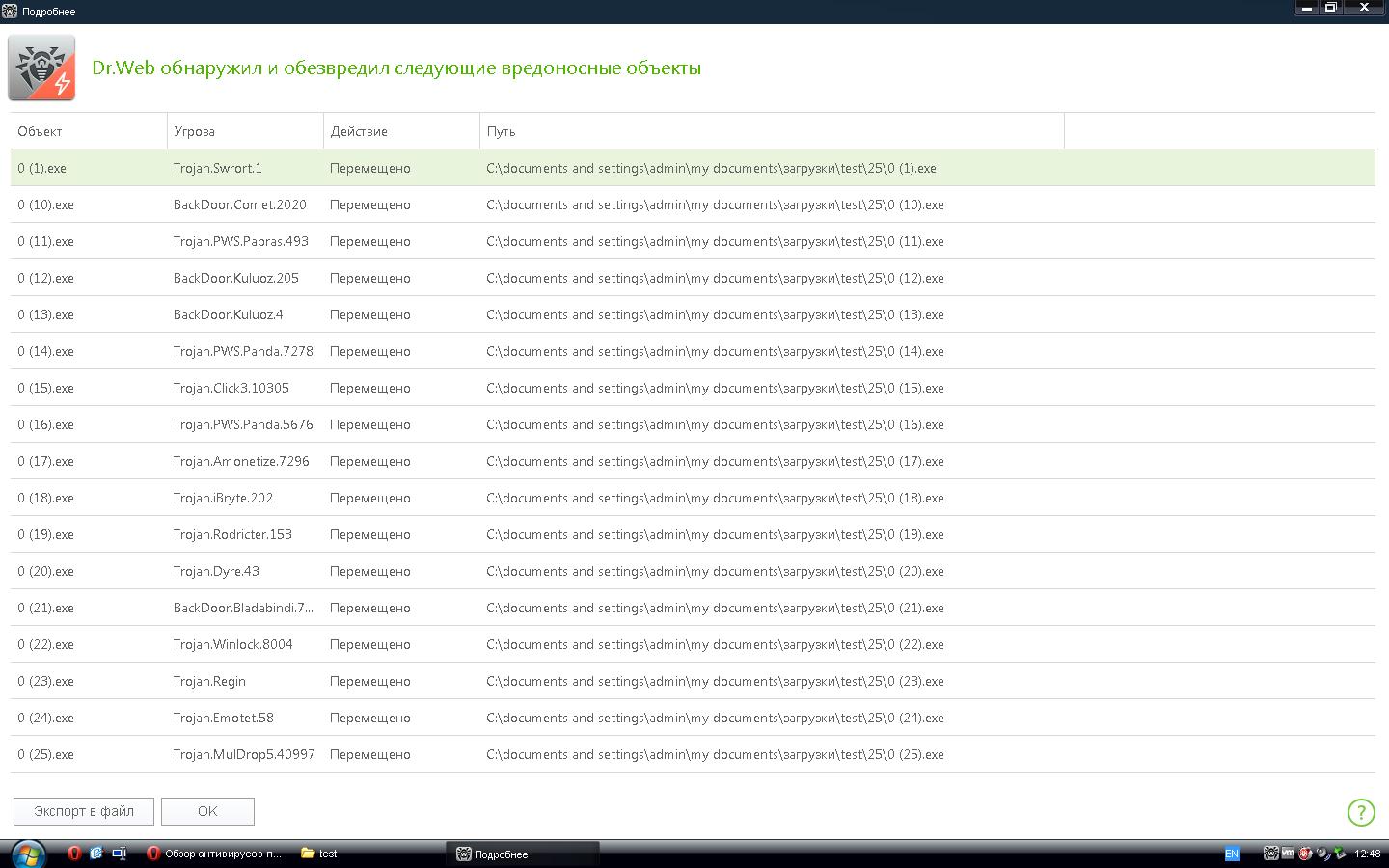Screen dimensions: 1389x868
Task: Select the Trojan.Click3.10305 threat entry
Action: tap(231, 388)
